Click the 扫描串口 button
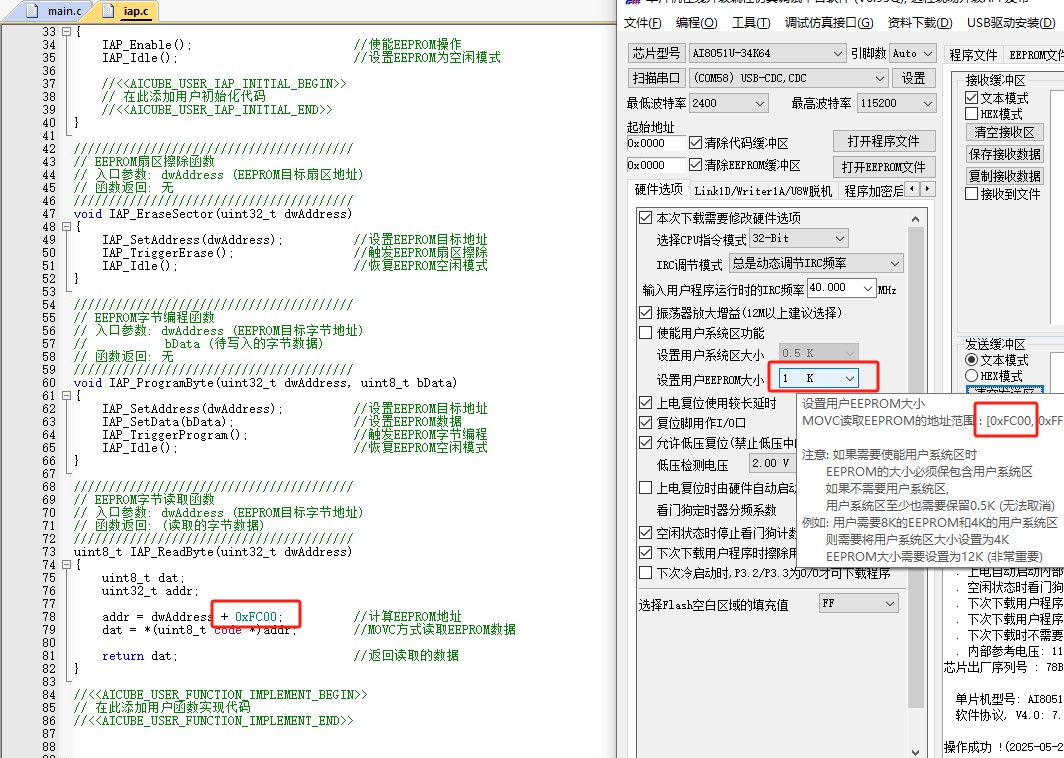This screenshot has width=1064, height=758. [x=656, y=78]
